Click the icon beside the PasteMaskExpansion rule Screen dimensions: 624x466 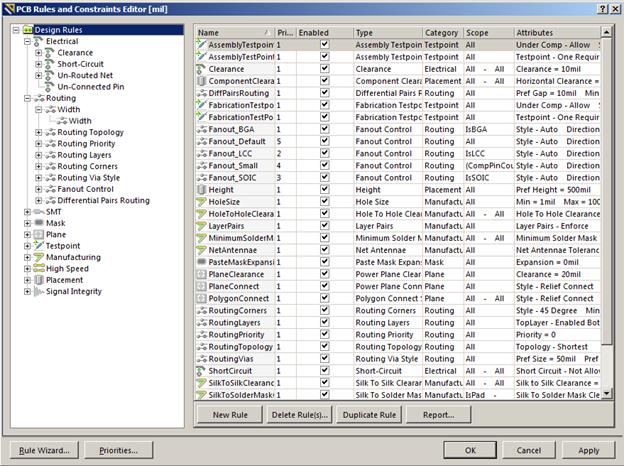pyautogui.click(x=201, y=262)
